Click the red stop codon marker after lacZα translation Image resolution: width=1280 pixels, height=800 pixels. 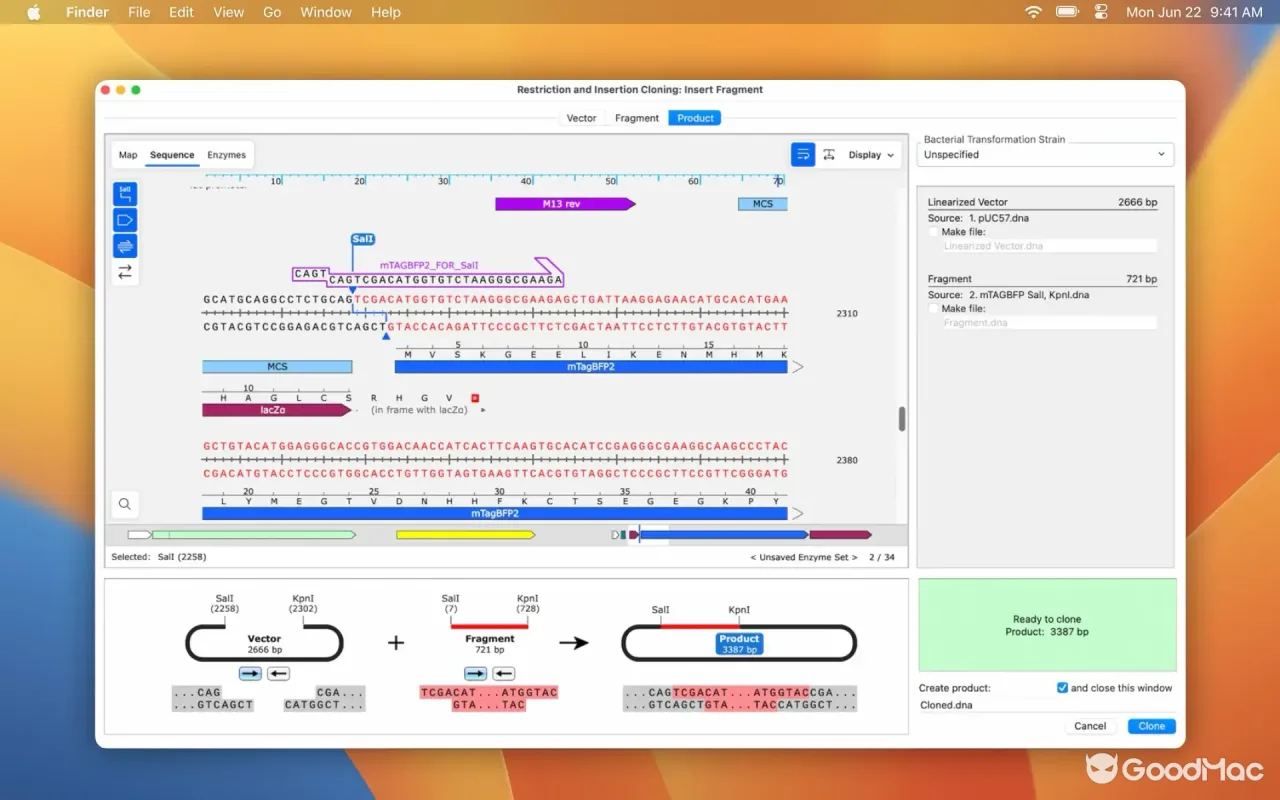click(475, 397)
